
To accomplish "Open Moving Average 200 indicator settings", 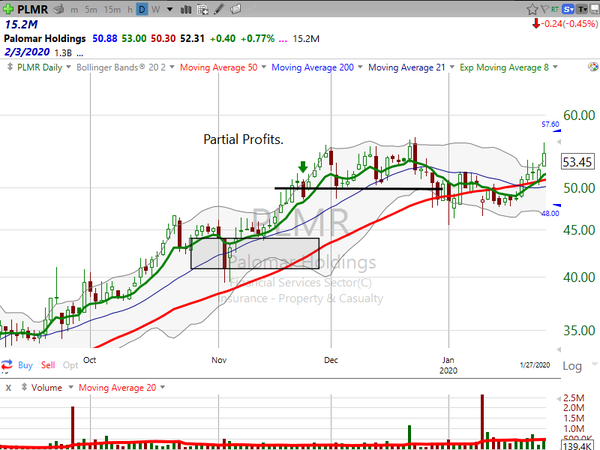I will [x=315, y=68].
